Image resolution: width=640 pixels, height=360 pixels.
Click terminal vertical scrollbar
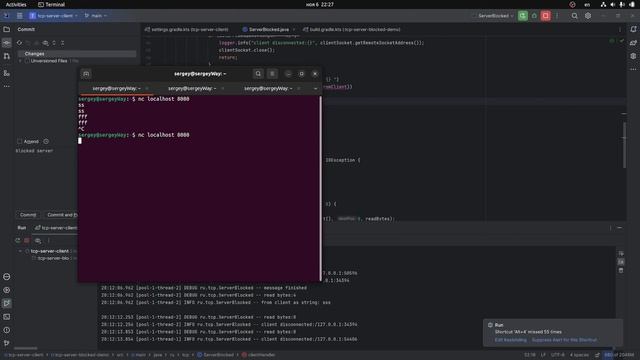coord(320,188)
